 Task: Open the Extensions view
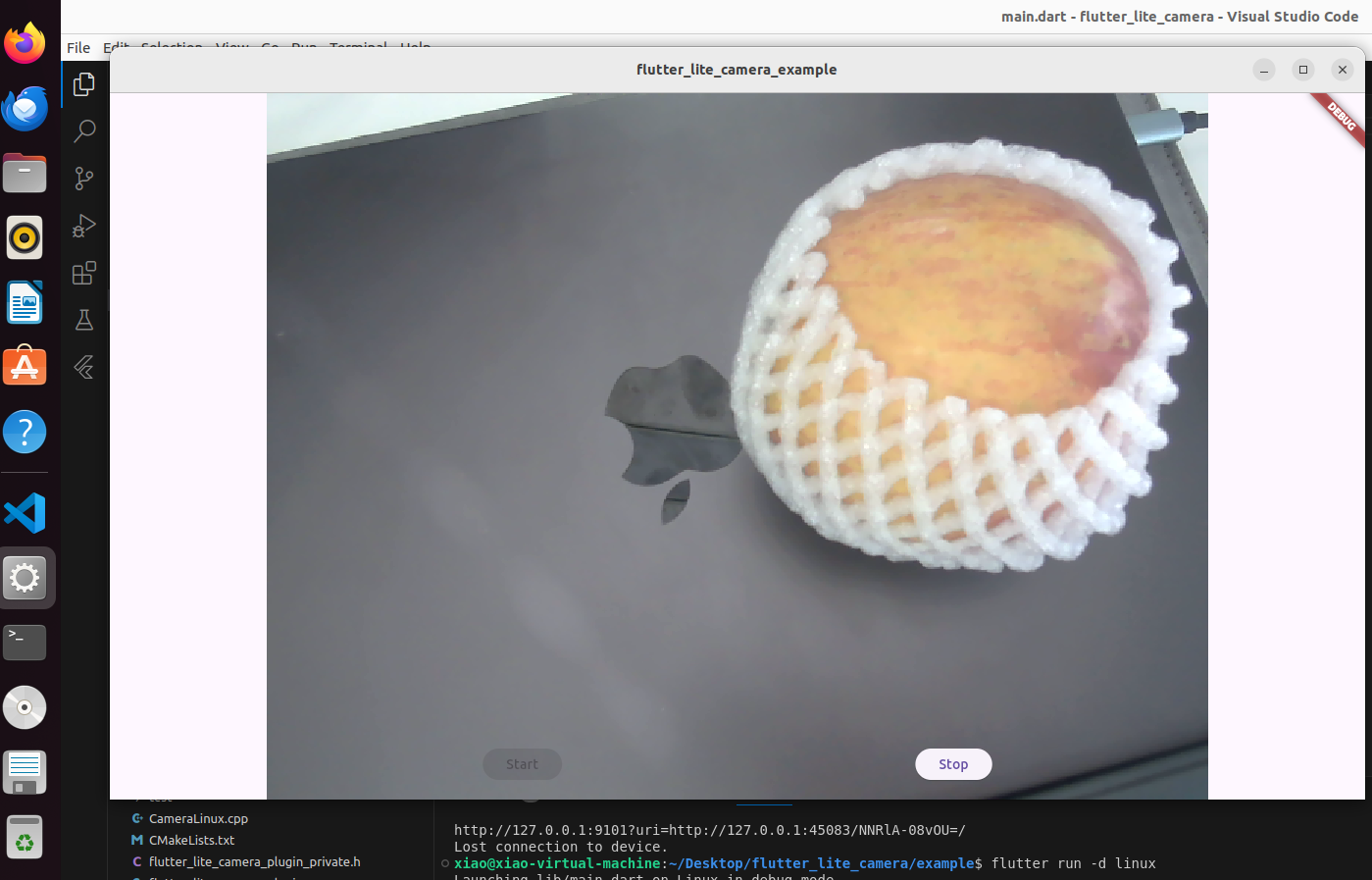[x=84, y=273]
